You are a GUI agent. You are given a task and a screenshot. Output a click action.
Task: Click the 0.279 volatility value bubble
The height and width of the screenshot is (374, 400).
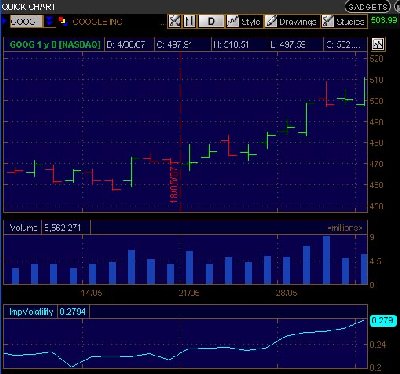coord(383,321)
